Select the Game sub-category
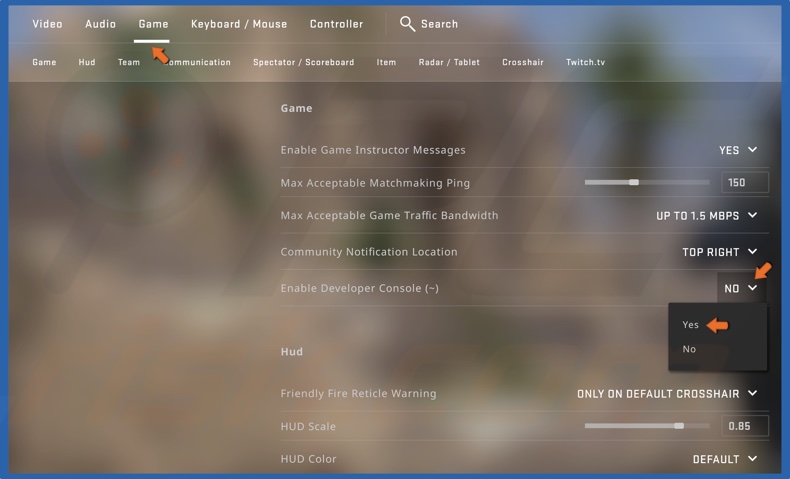This screenshot has height=479, width=790. pos(44,62)
